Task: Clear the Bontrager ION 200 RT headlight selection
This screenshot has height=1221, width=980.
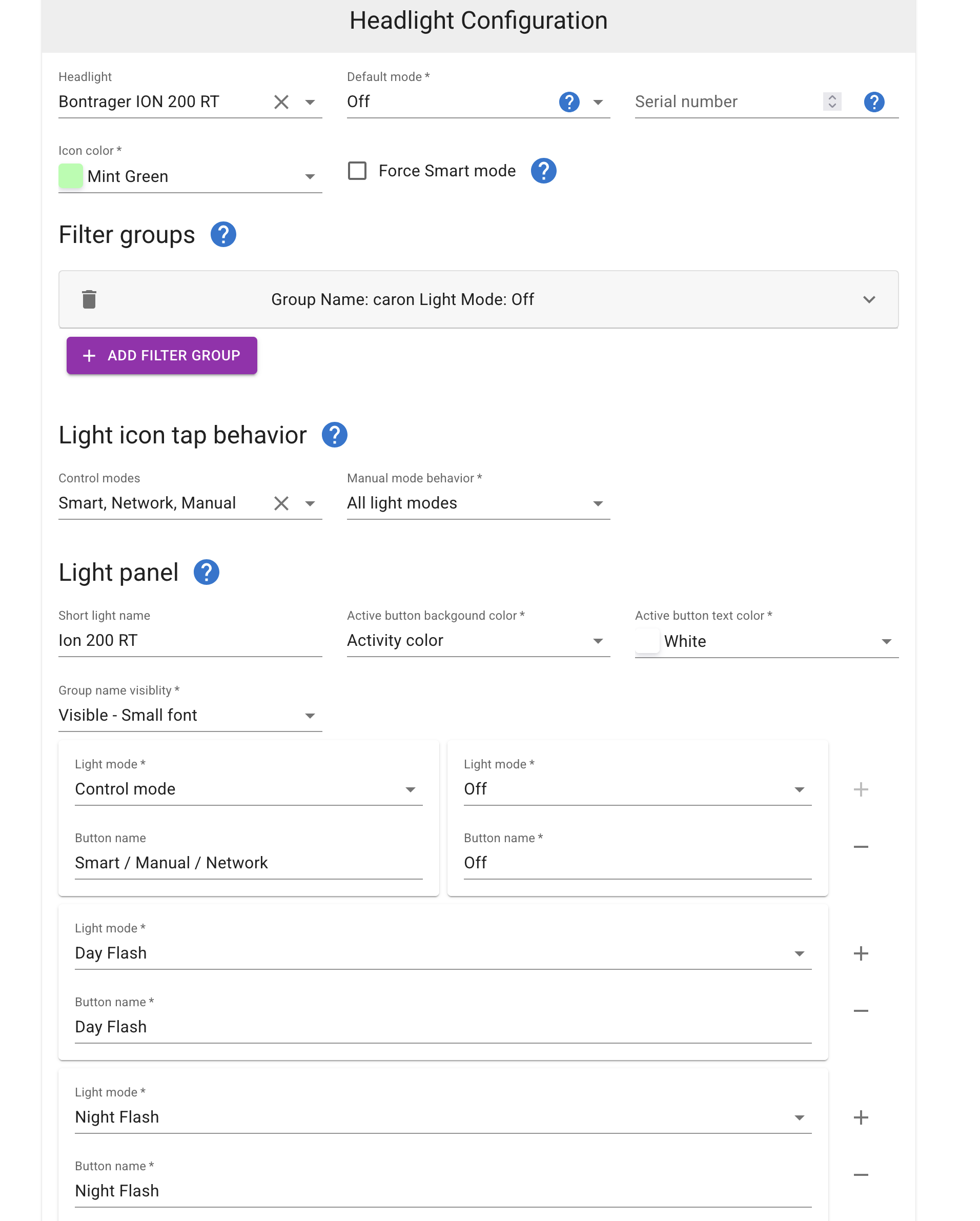Action: [281, 102]
